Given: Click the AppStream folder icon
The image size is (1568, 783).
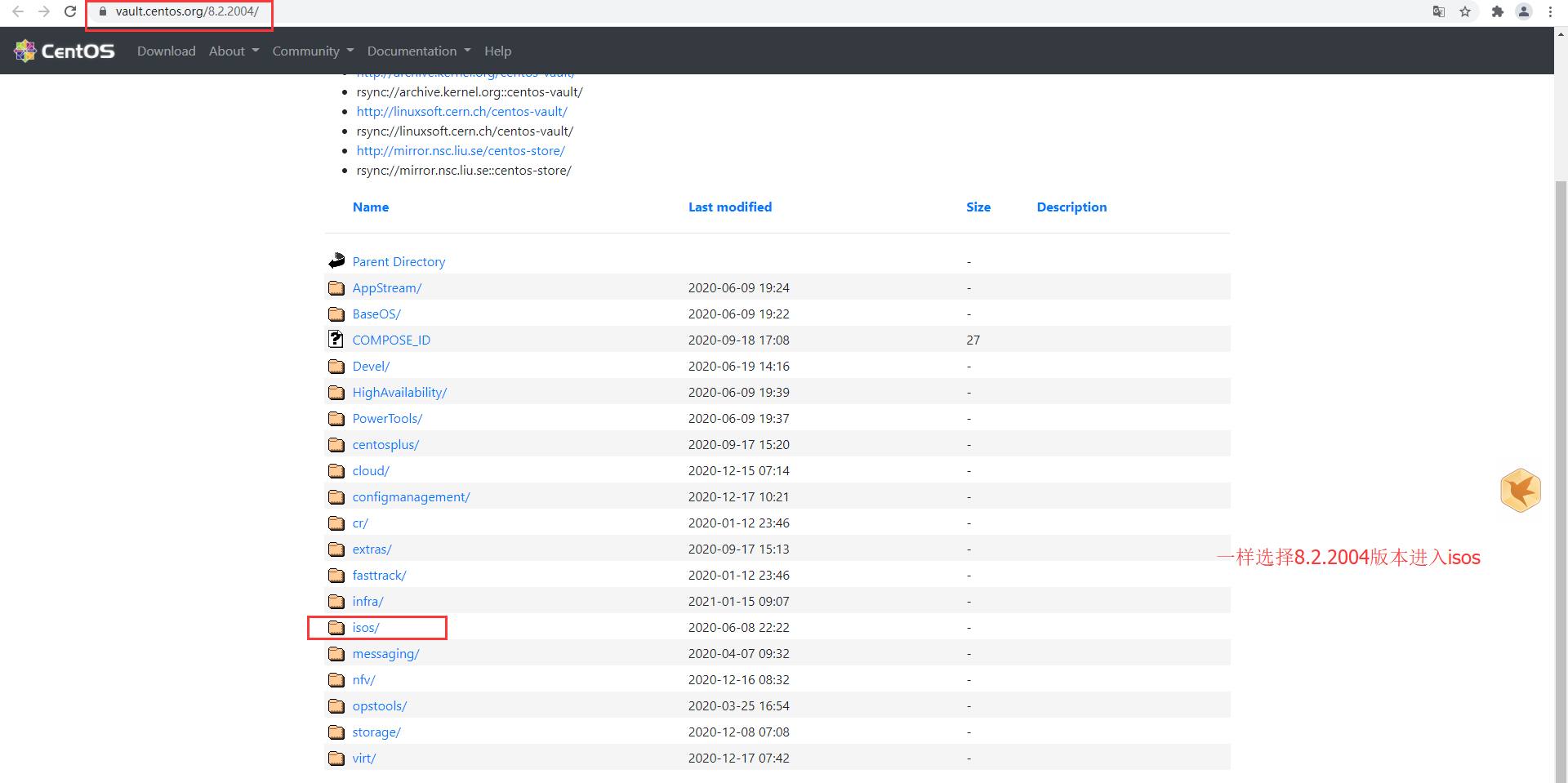Looking at the screenshot, I should [x=336, y=287].
